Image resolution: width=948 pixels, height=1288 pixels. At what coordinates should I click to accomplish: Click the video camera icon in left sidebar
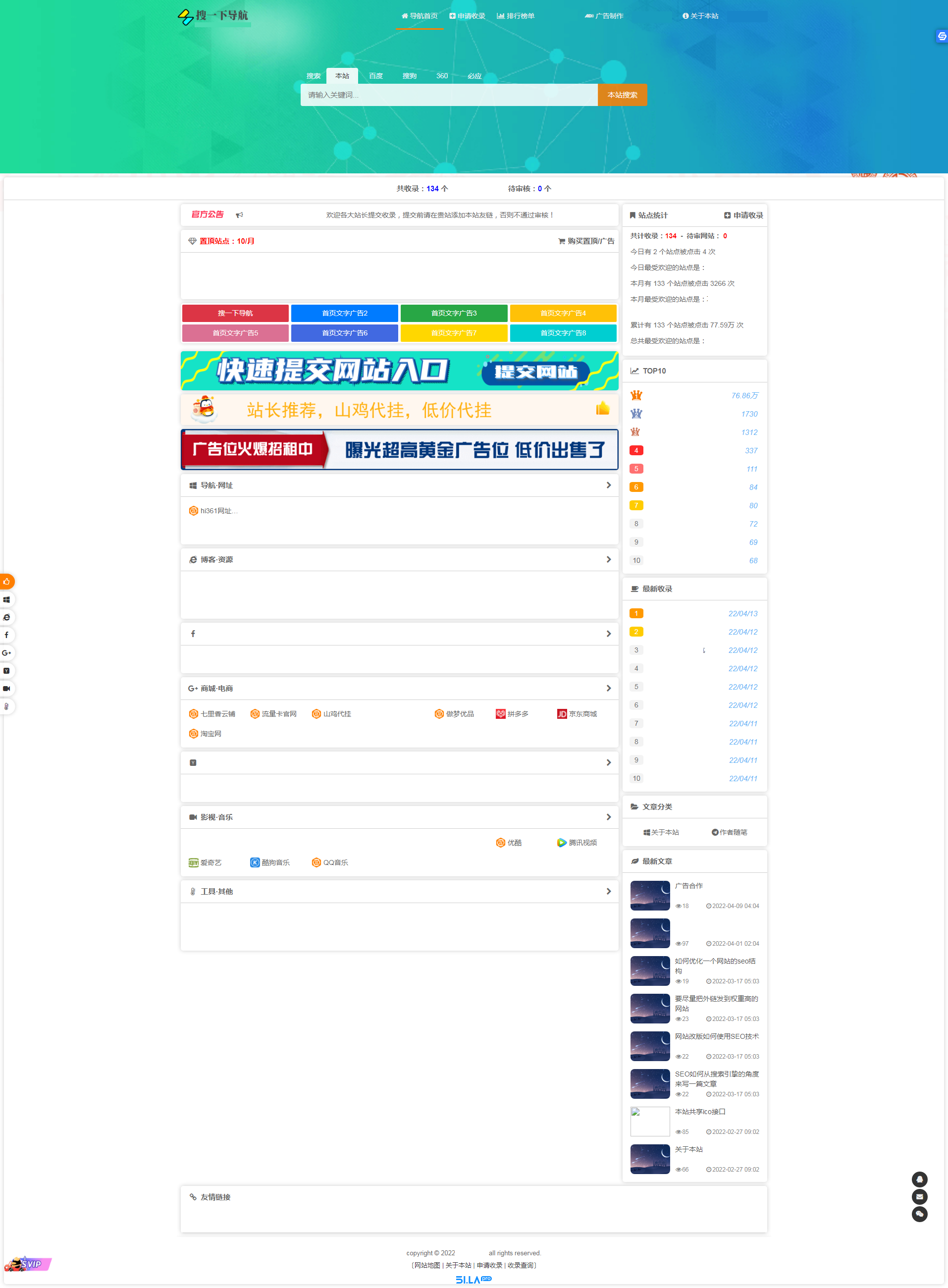tap(6, 688)
